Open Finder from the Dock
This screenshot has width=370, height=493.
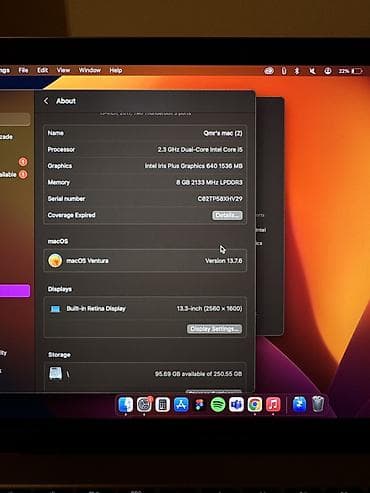pyautogui.click(x=126, y=404)
